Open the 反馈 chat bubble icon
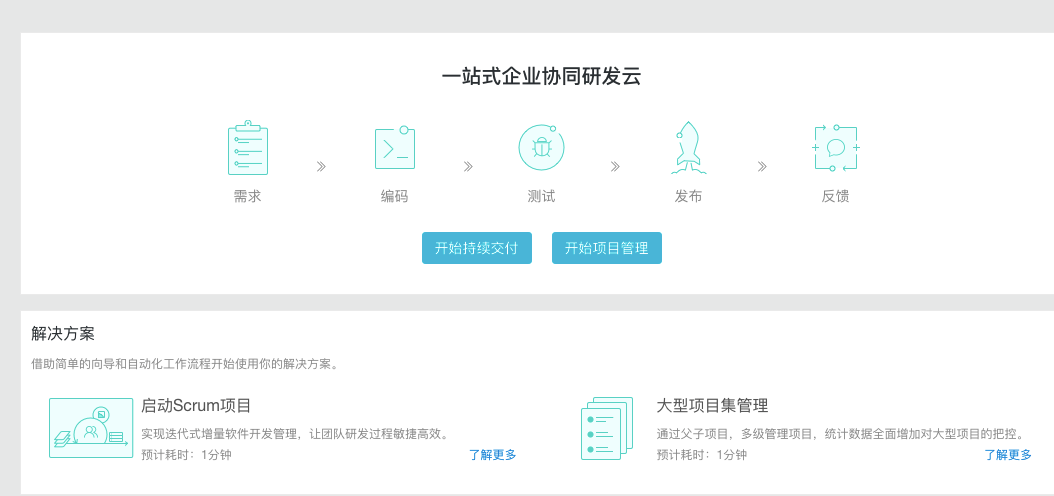 click(x=835, y=148)
